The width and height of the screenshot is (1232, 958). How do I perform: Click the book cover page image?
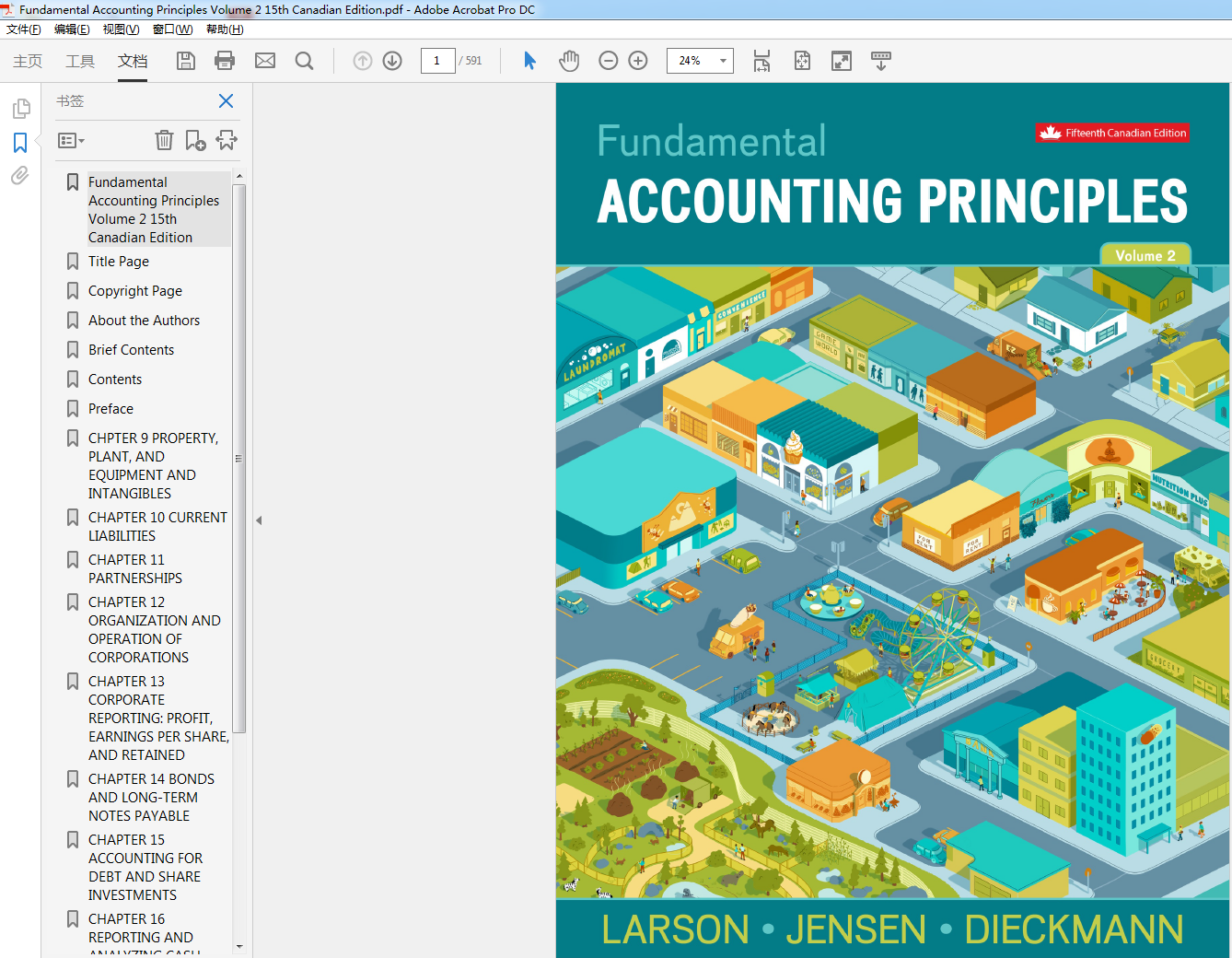893,520
